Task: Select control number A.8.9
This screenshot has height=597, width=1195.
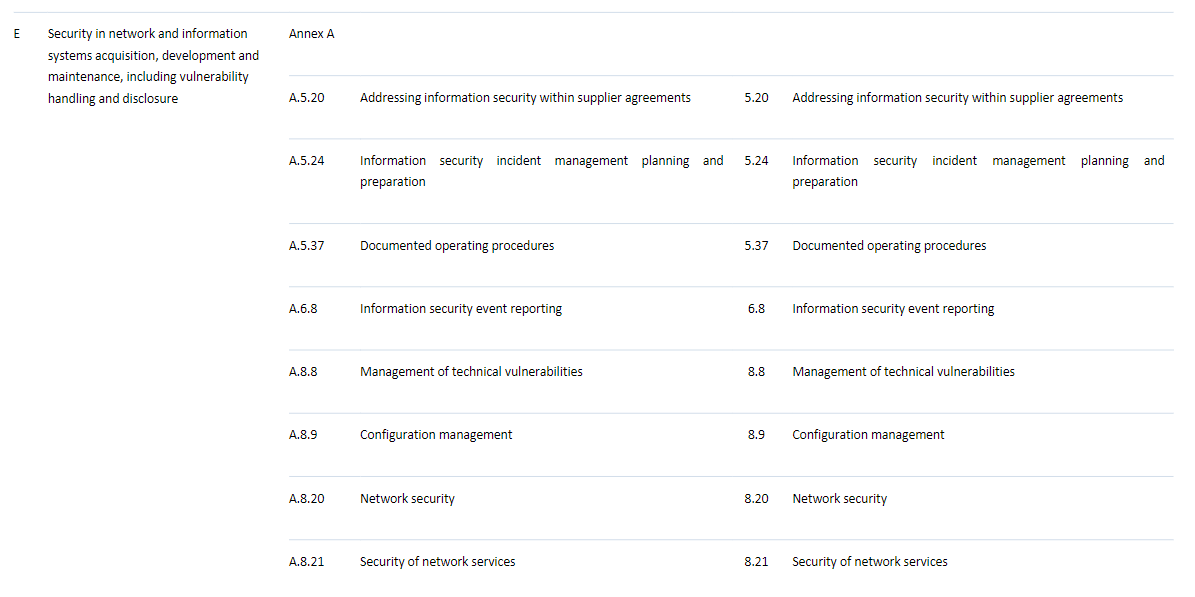Action: 303,434
